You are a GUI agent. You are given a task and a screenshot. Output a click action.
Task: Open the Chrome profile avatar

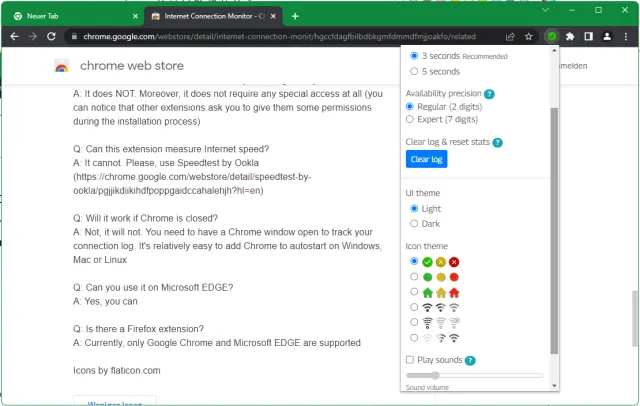point(607,37)
